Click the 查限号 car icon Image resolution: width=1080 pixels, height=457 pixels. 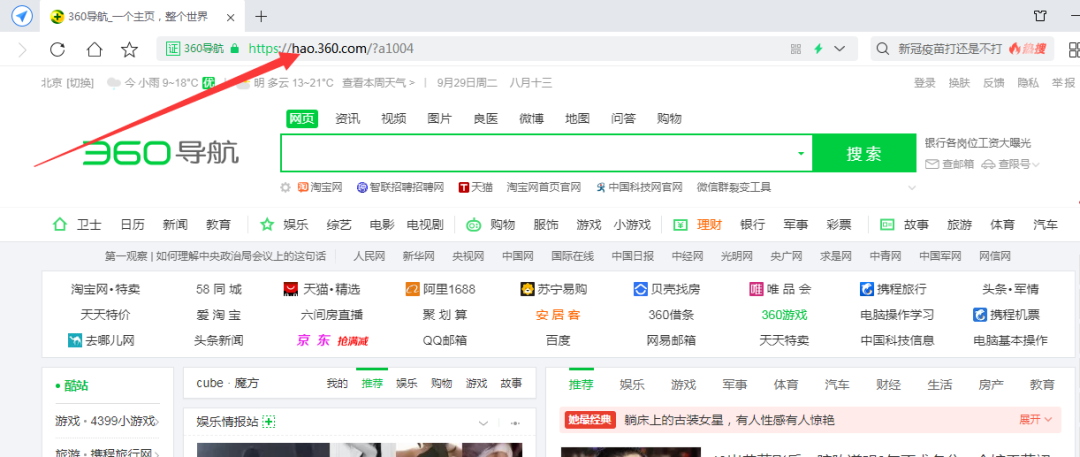point(988,164)
